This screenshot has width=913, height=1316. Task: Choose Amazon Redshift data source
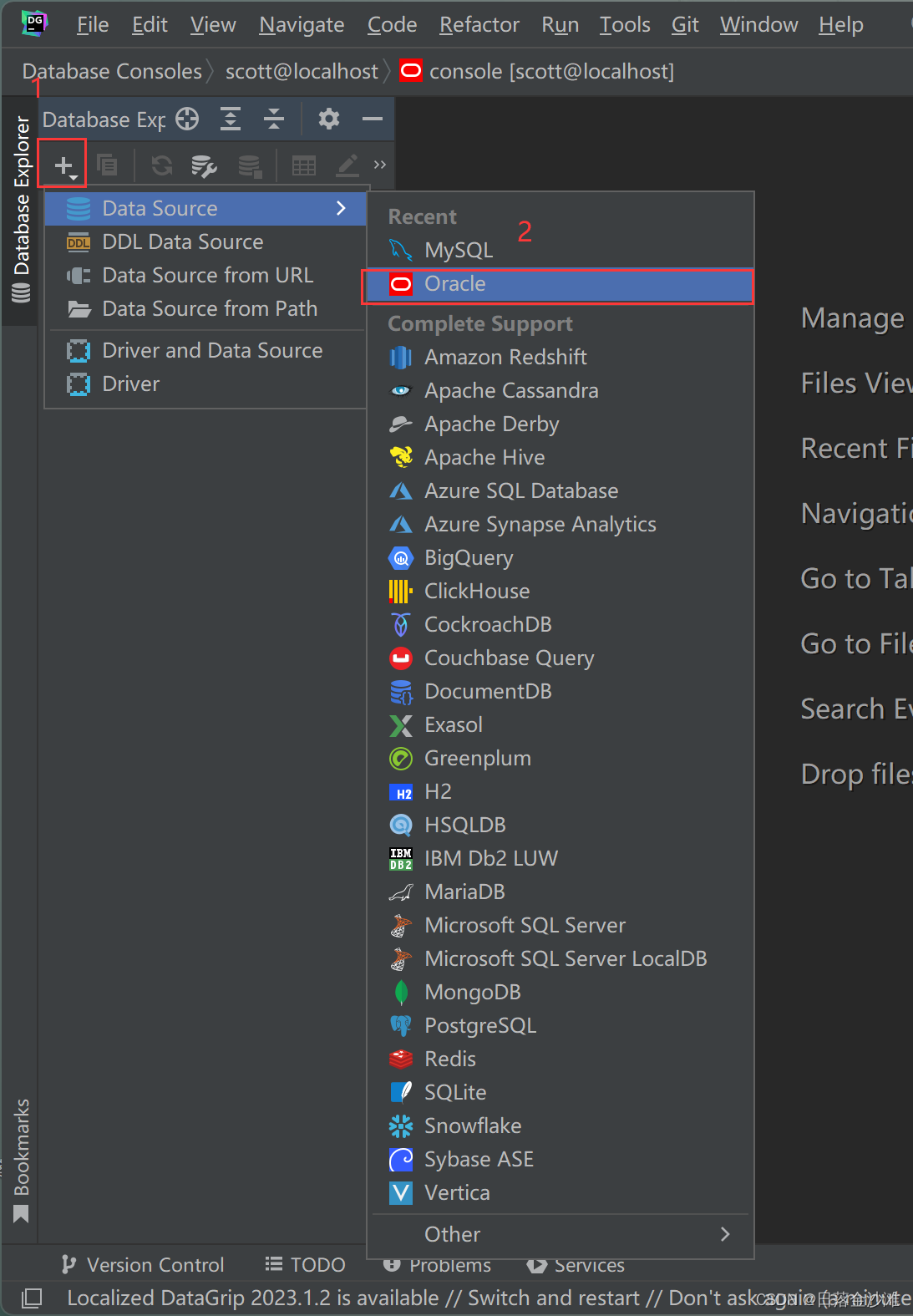[560, 357]
